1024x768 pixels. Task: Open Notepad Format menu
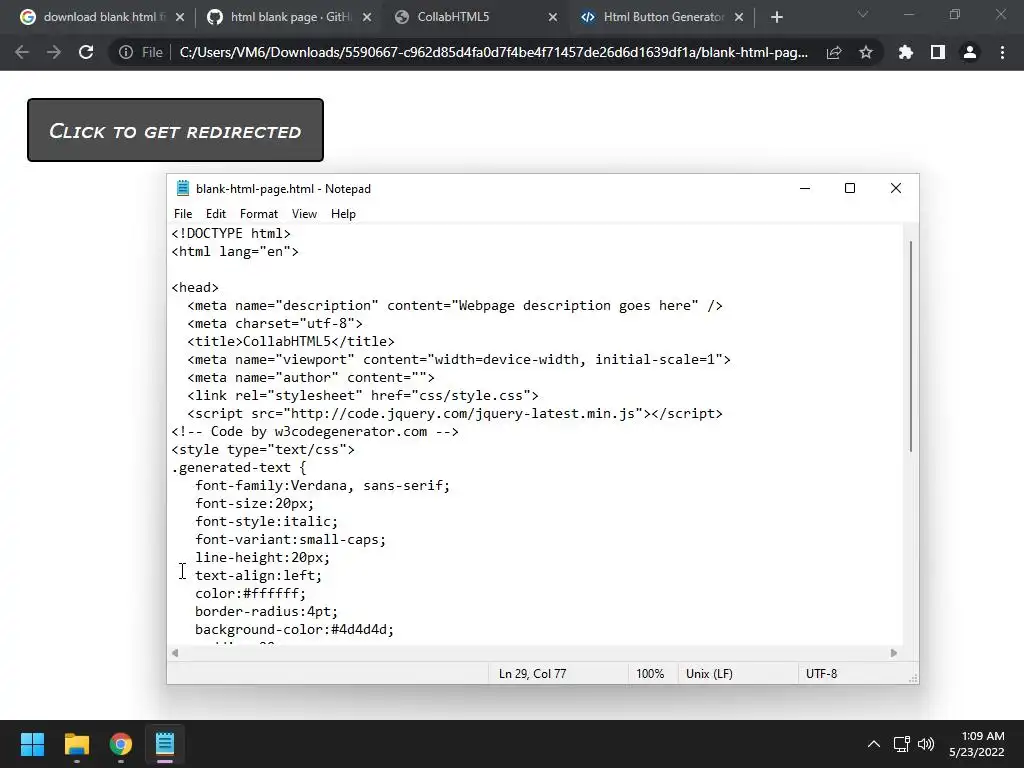tap(259, 214)
